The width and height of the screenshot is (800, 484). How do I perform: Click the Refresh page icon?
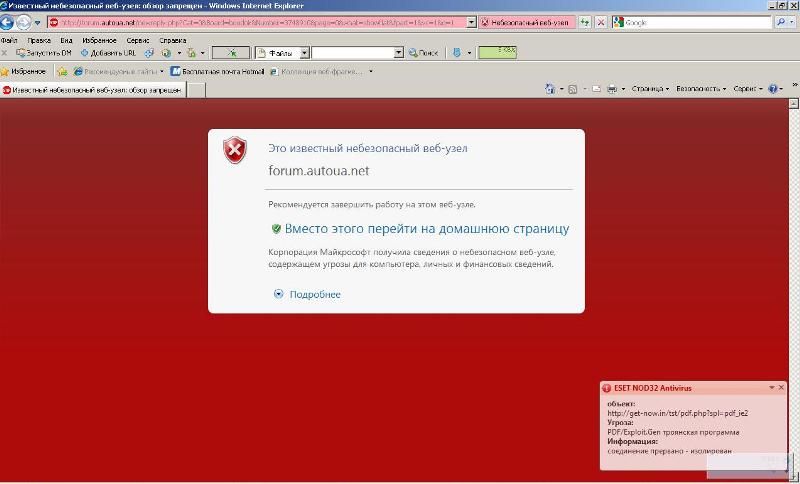click(x=585, y=22)
